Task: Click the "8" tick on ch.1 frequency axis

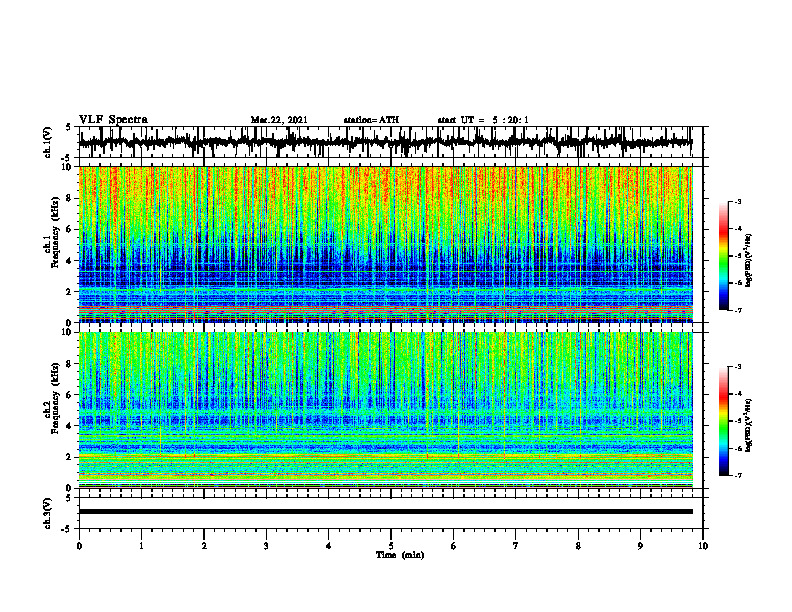Action: tap(70, 198)
